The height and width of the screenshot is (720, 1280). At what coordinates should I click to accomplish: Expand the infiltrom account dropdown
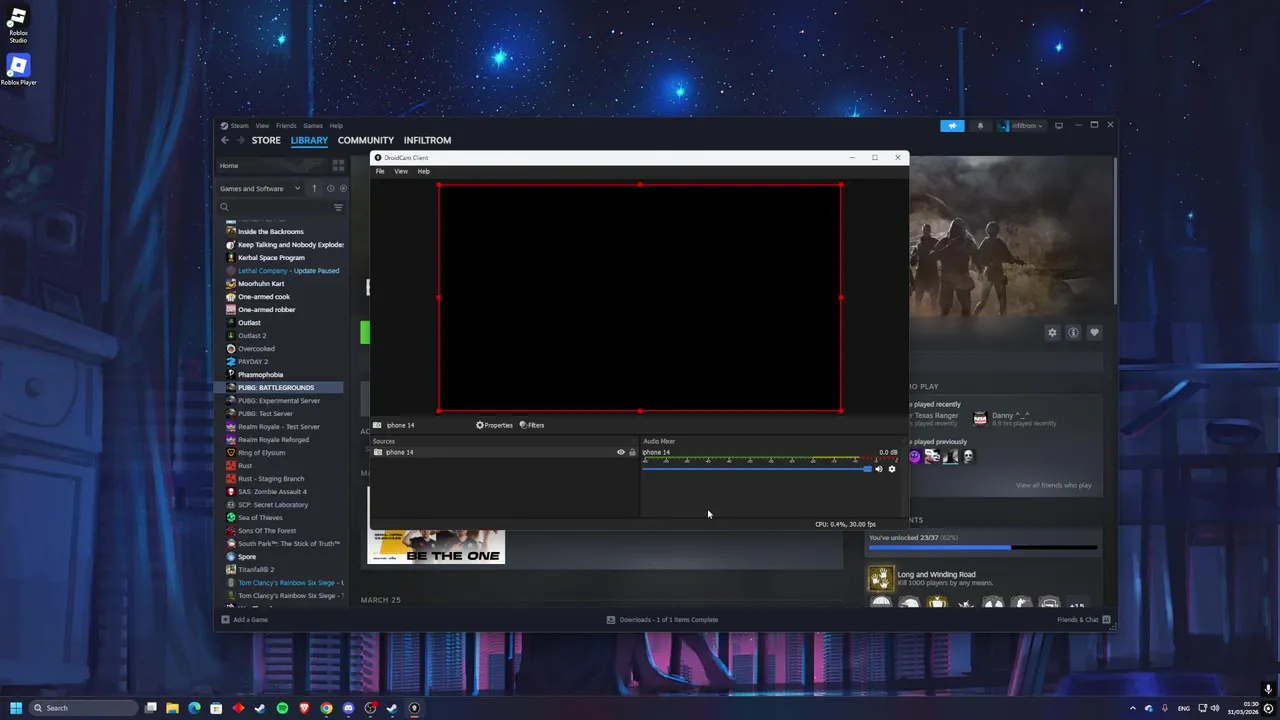pos(1020,126)
